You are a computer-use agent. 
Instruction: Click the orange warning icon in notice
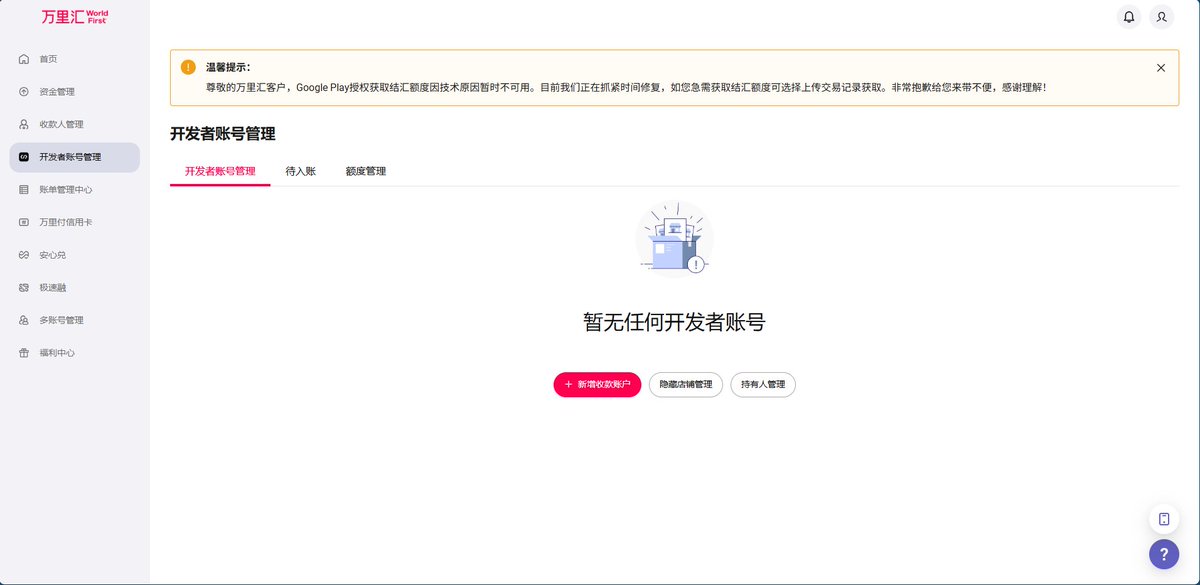point(188,67)
